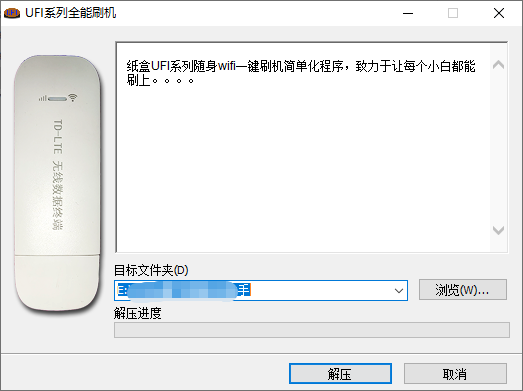Open the 浏览(W)... browse dialog
This screenshot has height=391, width=523.
pyautogui.click(x=463, y=290)
